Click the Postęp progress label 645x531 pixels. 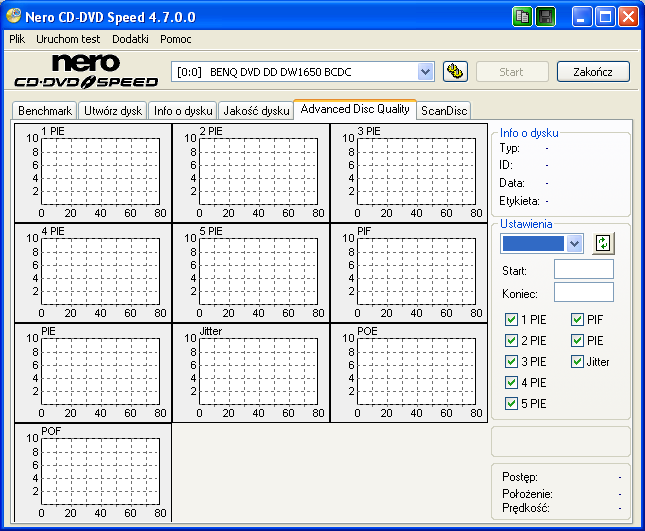coord(520,477)
